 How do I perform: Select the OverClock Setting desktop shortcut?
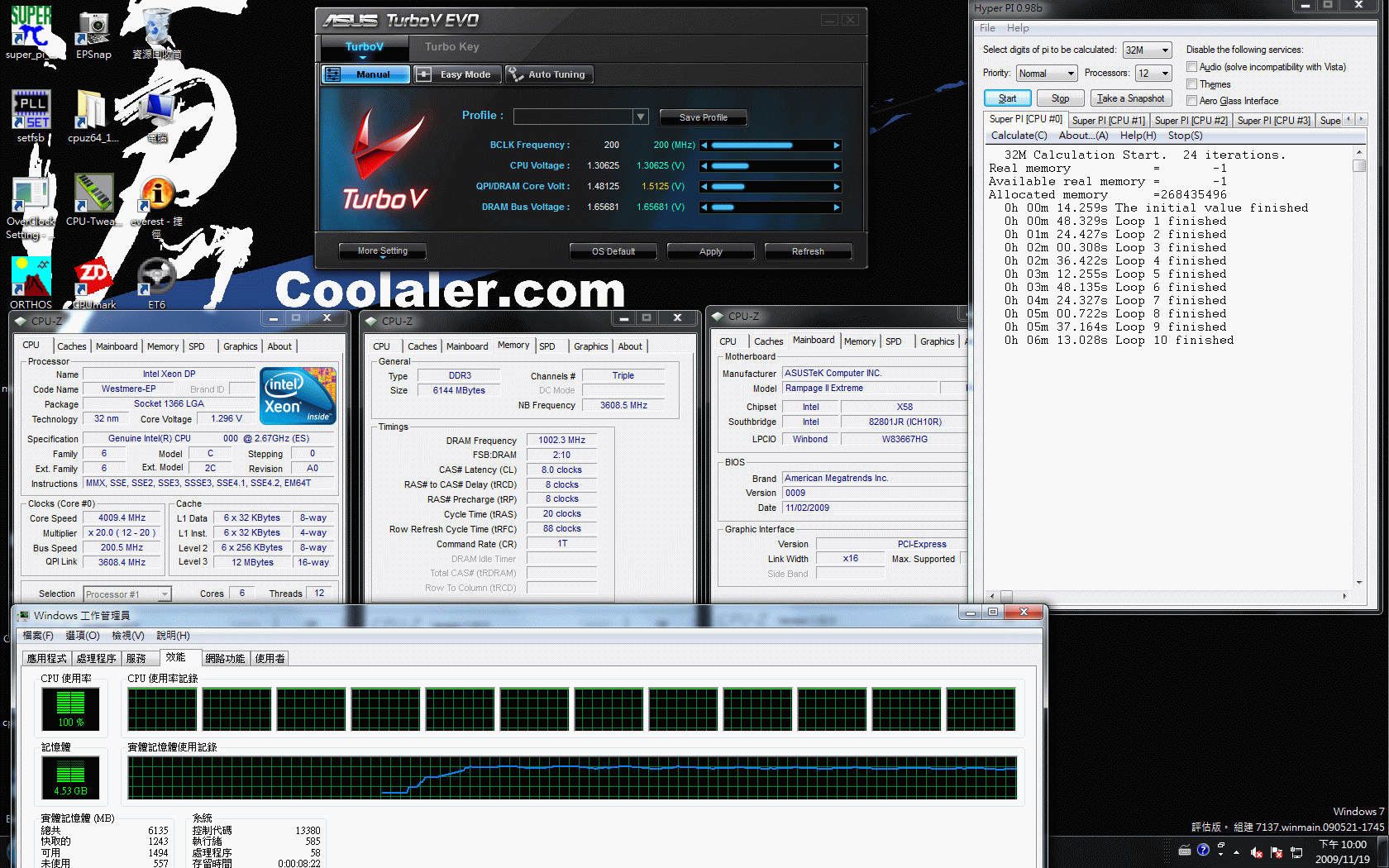[x=31, y=207]
